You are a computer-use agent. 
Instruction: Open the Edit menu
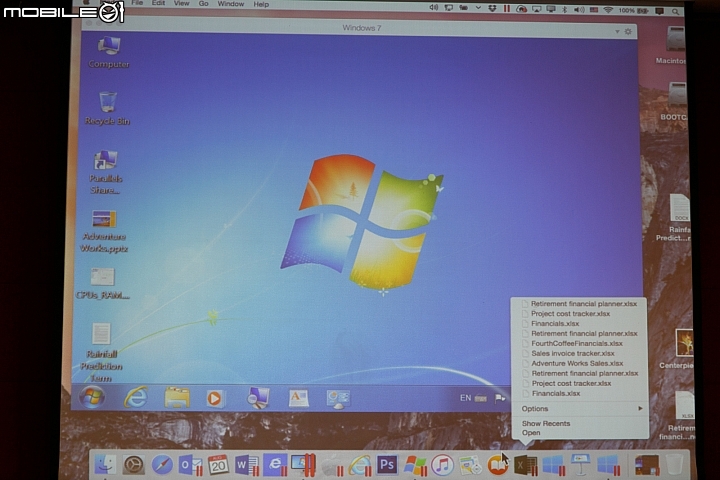coord(158,3)
